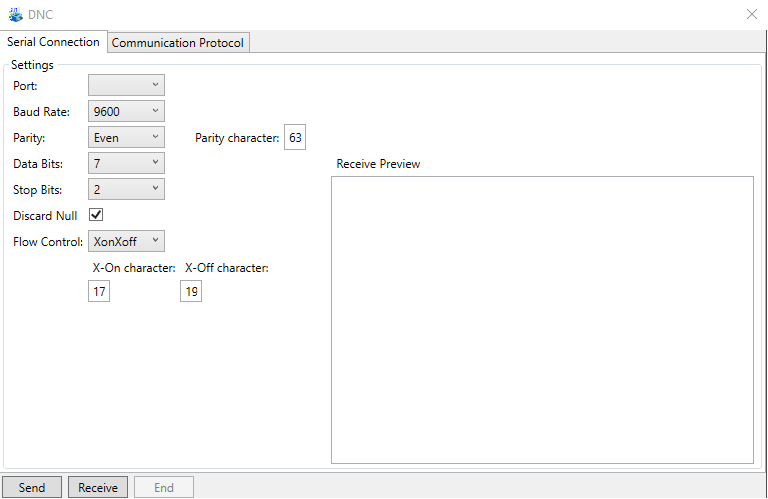Screen dimensions: 768x499
Task: Open Flow Control dropdown set to XonXoff
Action: [x=126, y=241]
